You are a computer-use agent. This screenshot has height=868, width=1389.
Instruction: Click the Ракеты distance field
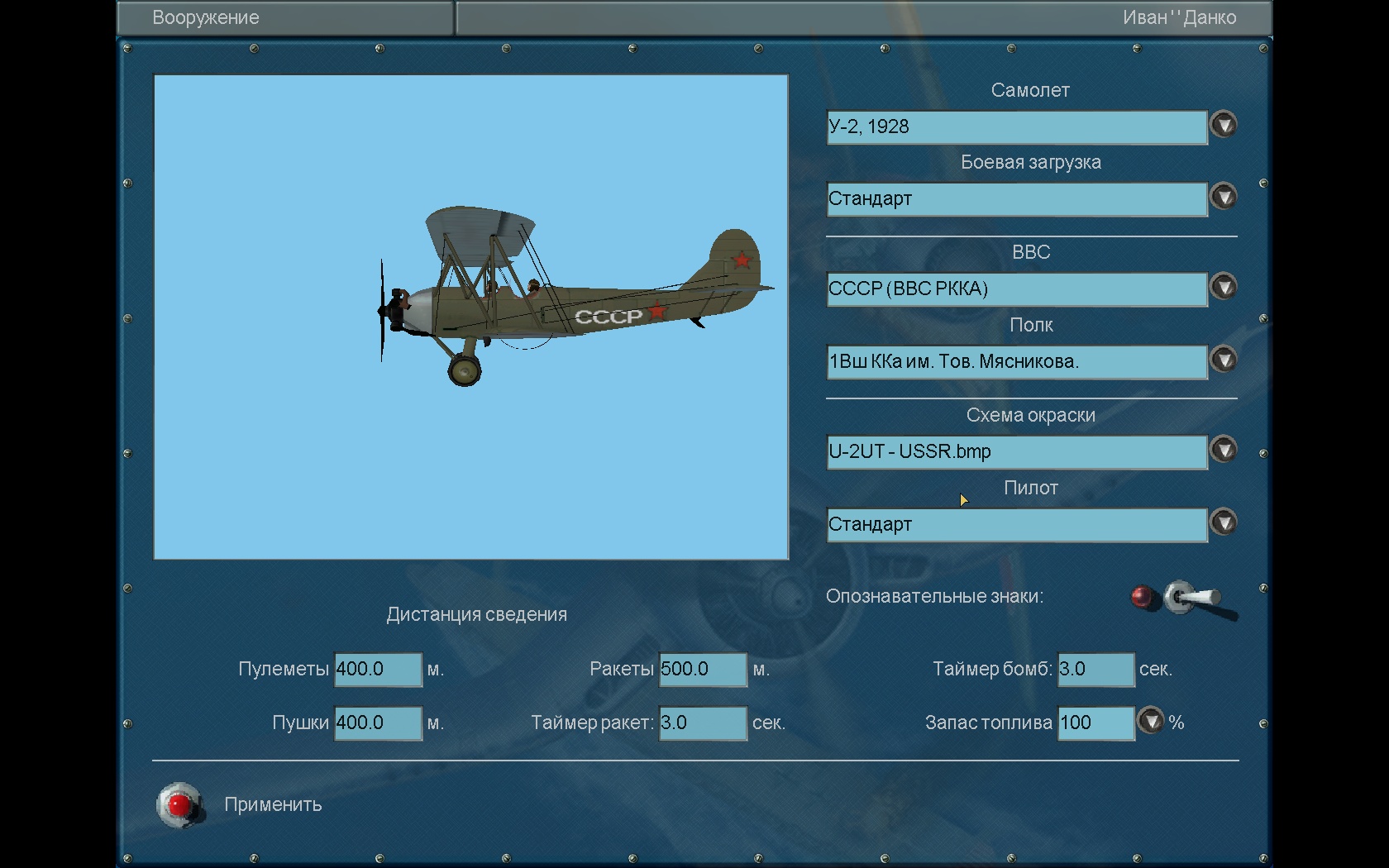pos(703,670)
